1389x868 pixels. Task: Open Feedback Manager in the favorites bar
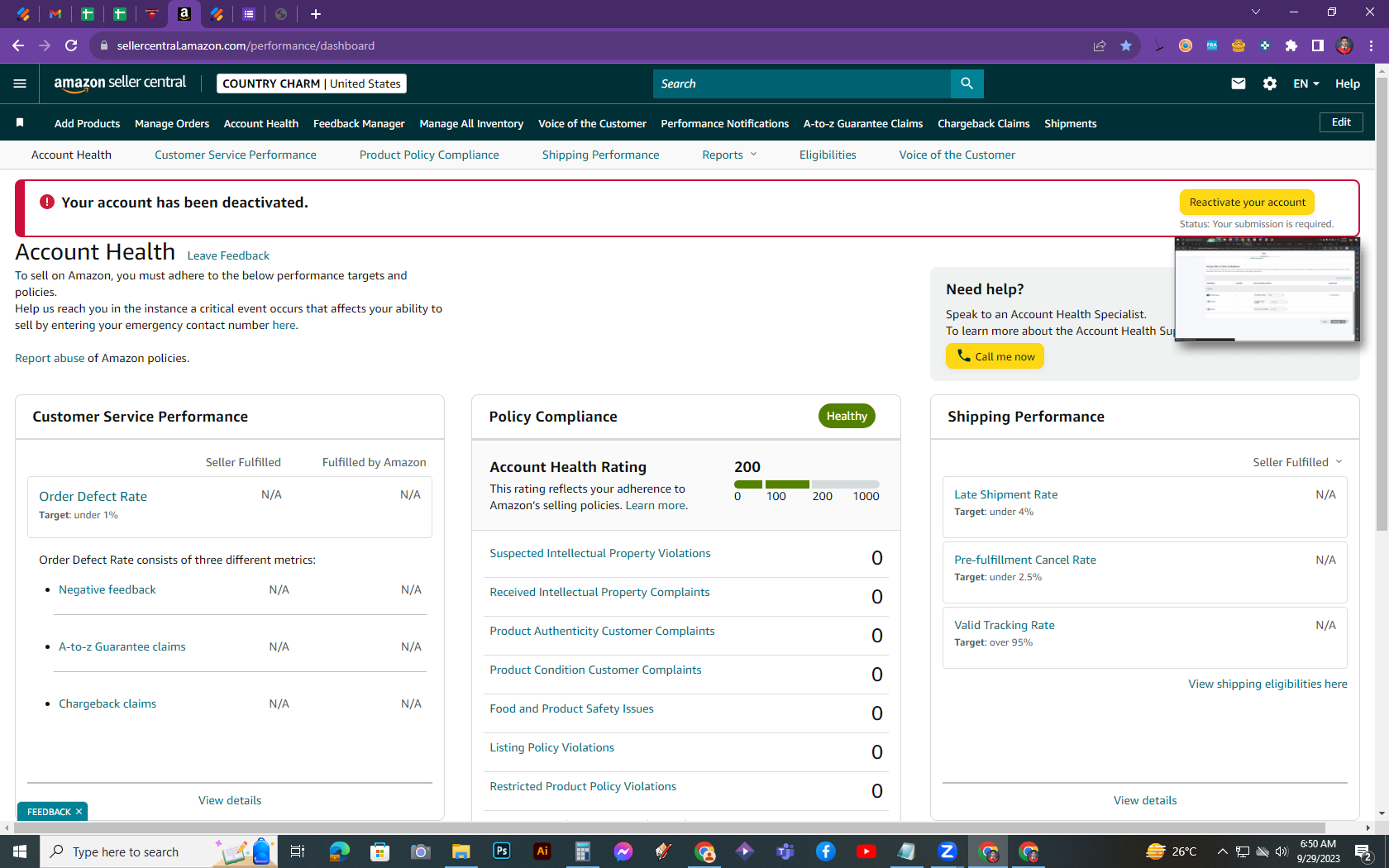[359, 123]
